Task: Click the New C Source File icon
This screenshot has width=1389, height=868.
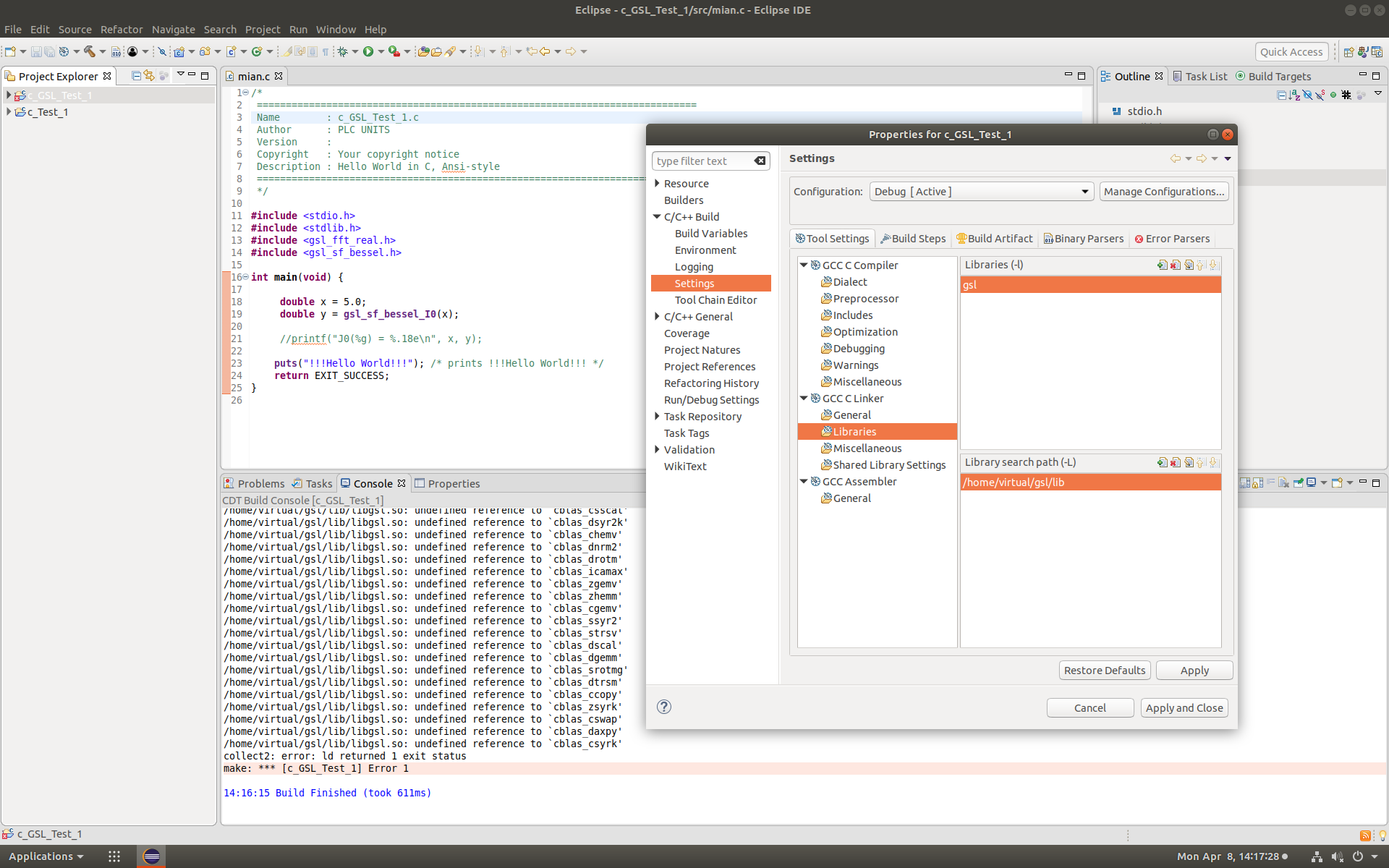Action: [231, 51]
